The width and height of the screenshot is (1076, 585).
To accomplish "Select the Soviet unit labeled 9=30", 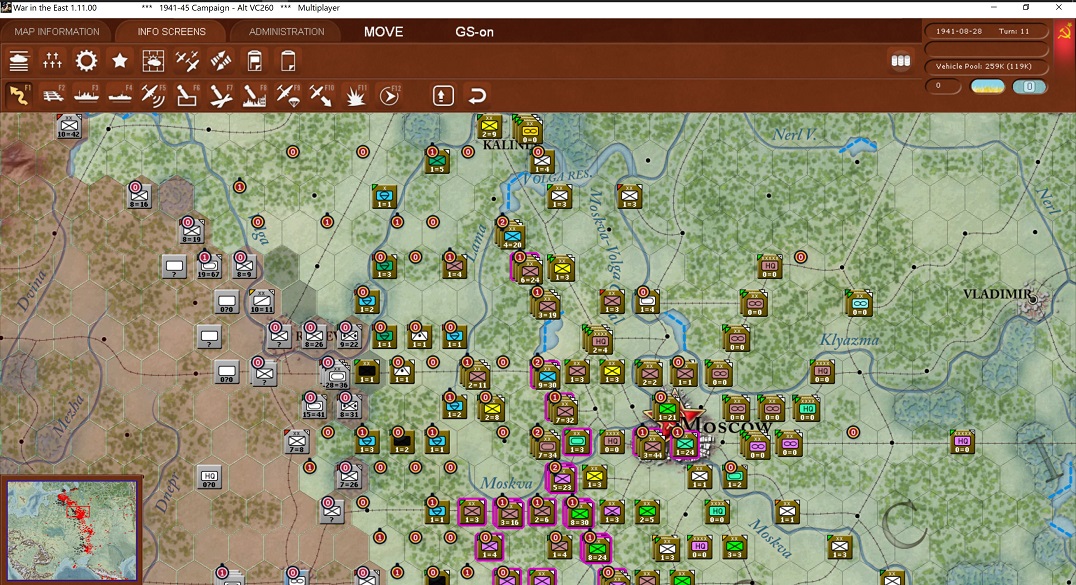I will tap(546, 376).
